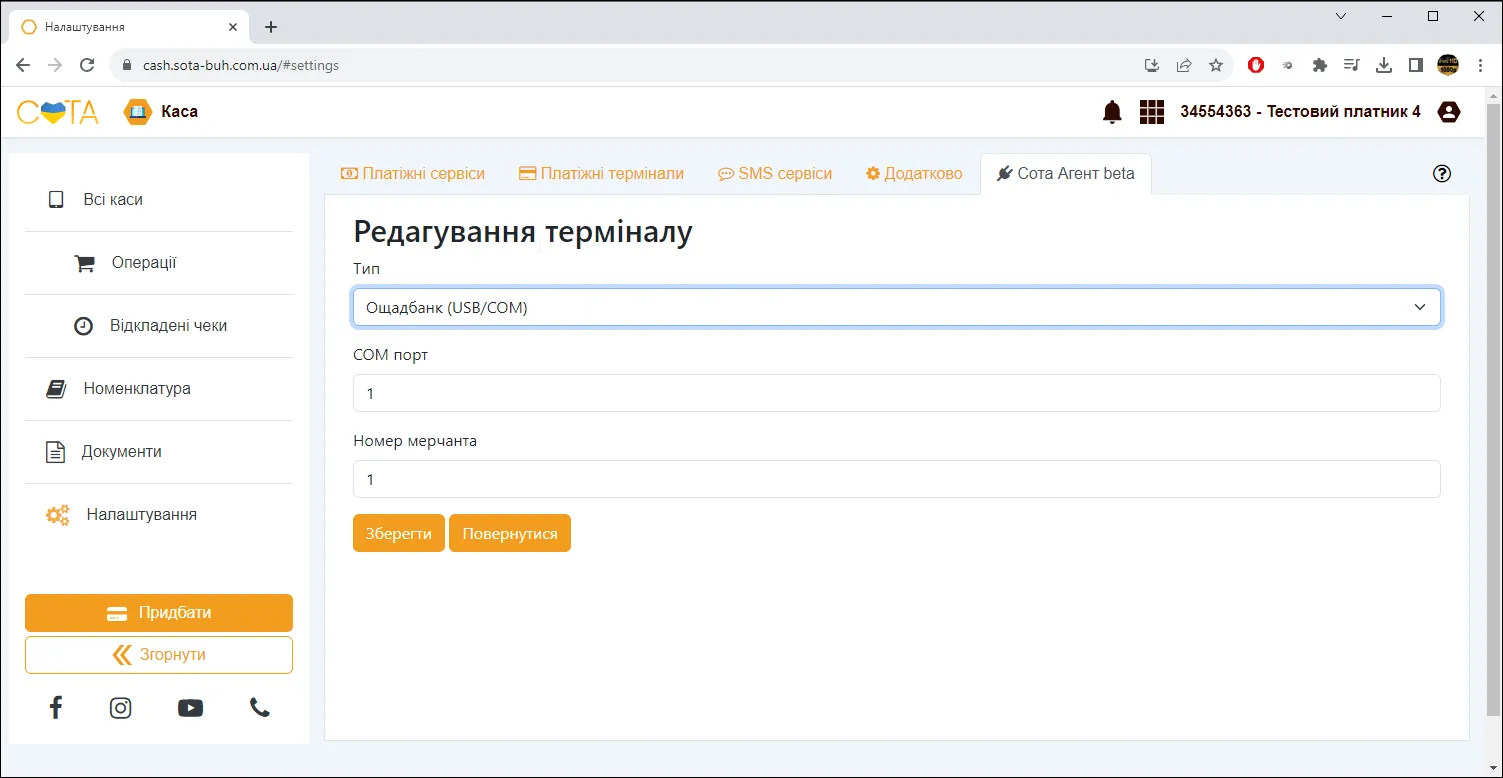Click the address bar URL
This screenshot has width=1503, height=778.
point(241,65)
